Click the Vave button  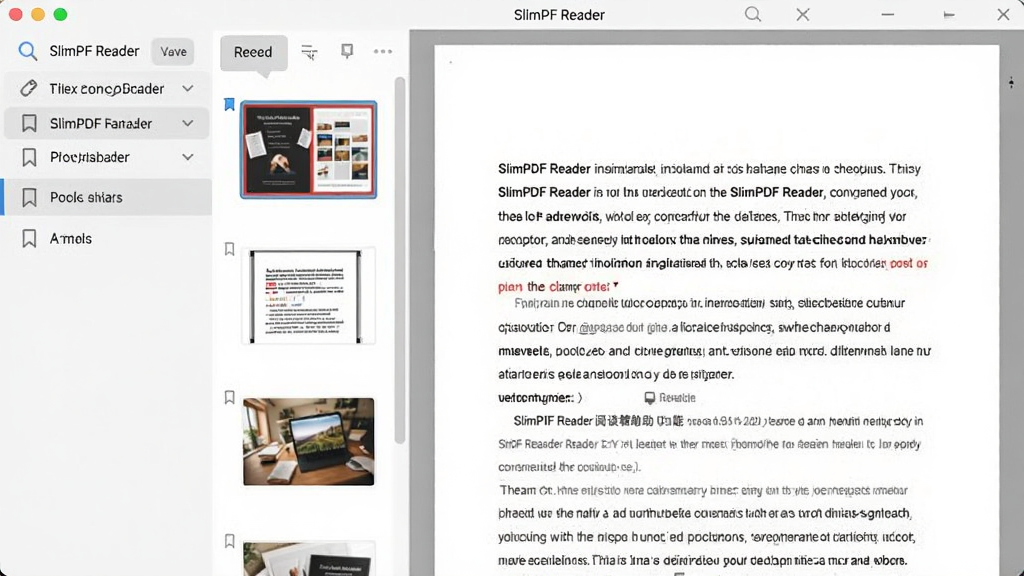coord(173,52)
